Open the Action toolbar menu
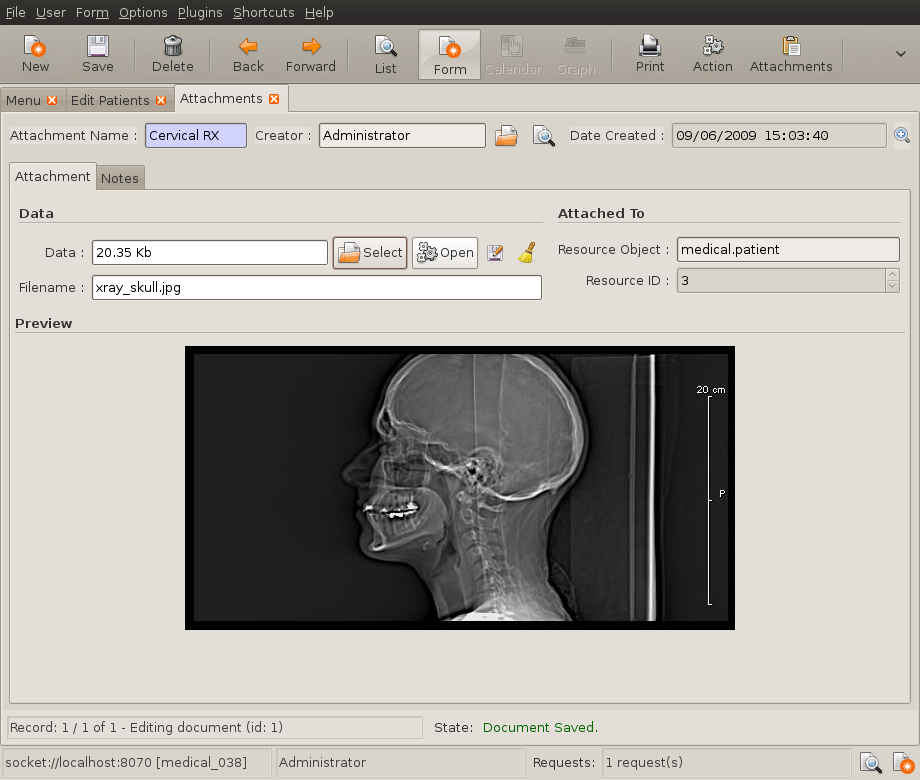The width and height of the screenshot is (920, 780). (x=713, y=54)
